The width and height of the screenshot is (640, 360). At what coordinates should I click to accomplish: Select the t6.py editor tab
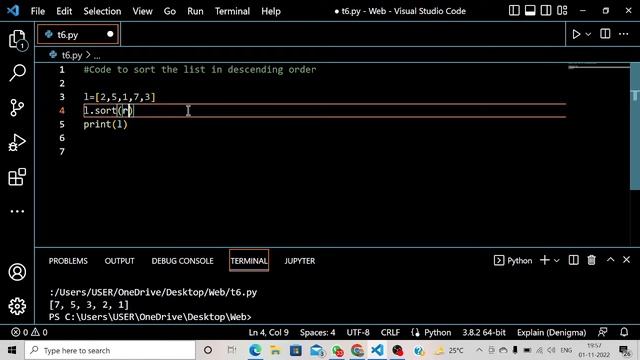pos(78,35)
